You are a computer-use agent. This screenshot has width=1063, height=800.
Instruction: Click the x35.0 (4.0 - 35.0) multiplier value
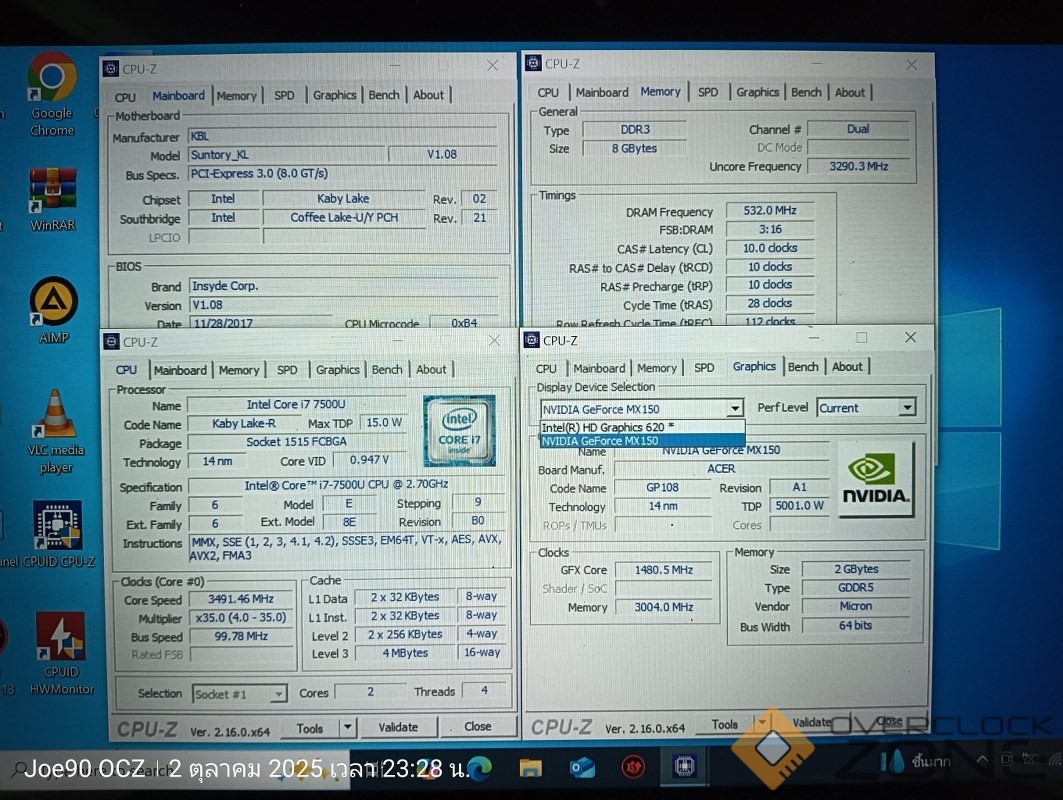pyautogui.click(x=241, y=618)
